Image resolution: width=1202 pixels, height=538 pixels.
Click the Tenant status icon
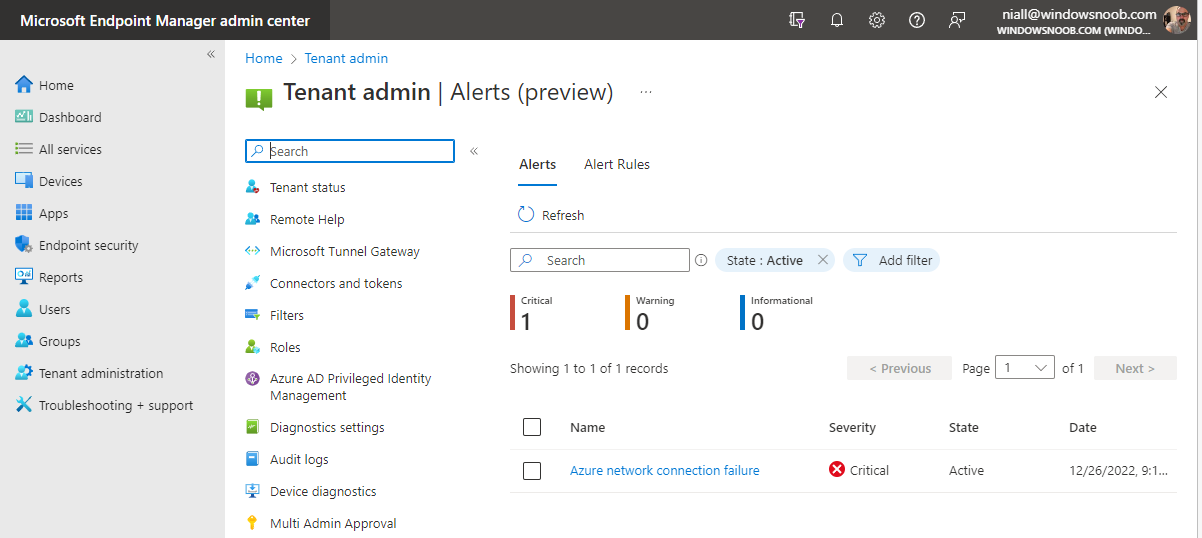253,187
